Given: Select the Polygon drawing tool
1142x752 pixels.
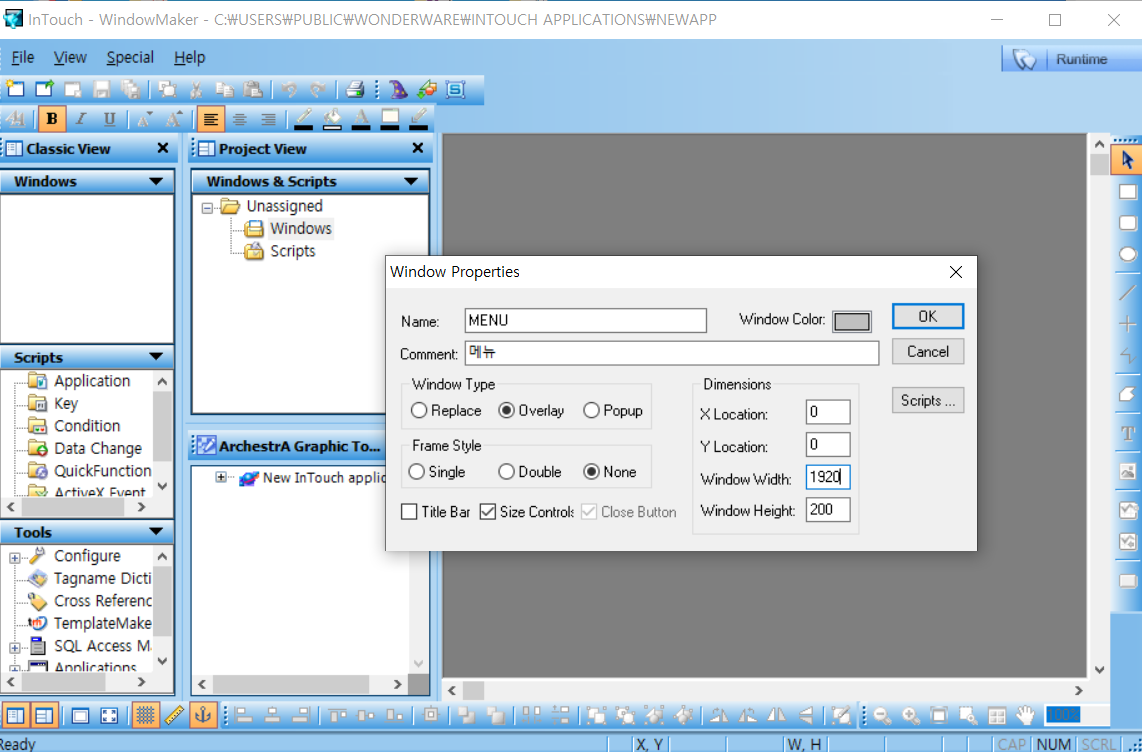Looking at the screenshot, I should pyautogui.click(x=1127, y=394).
